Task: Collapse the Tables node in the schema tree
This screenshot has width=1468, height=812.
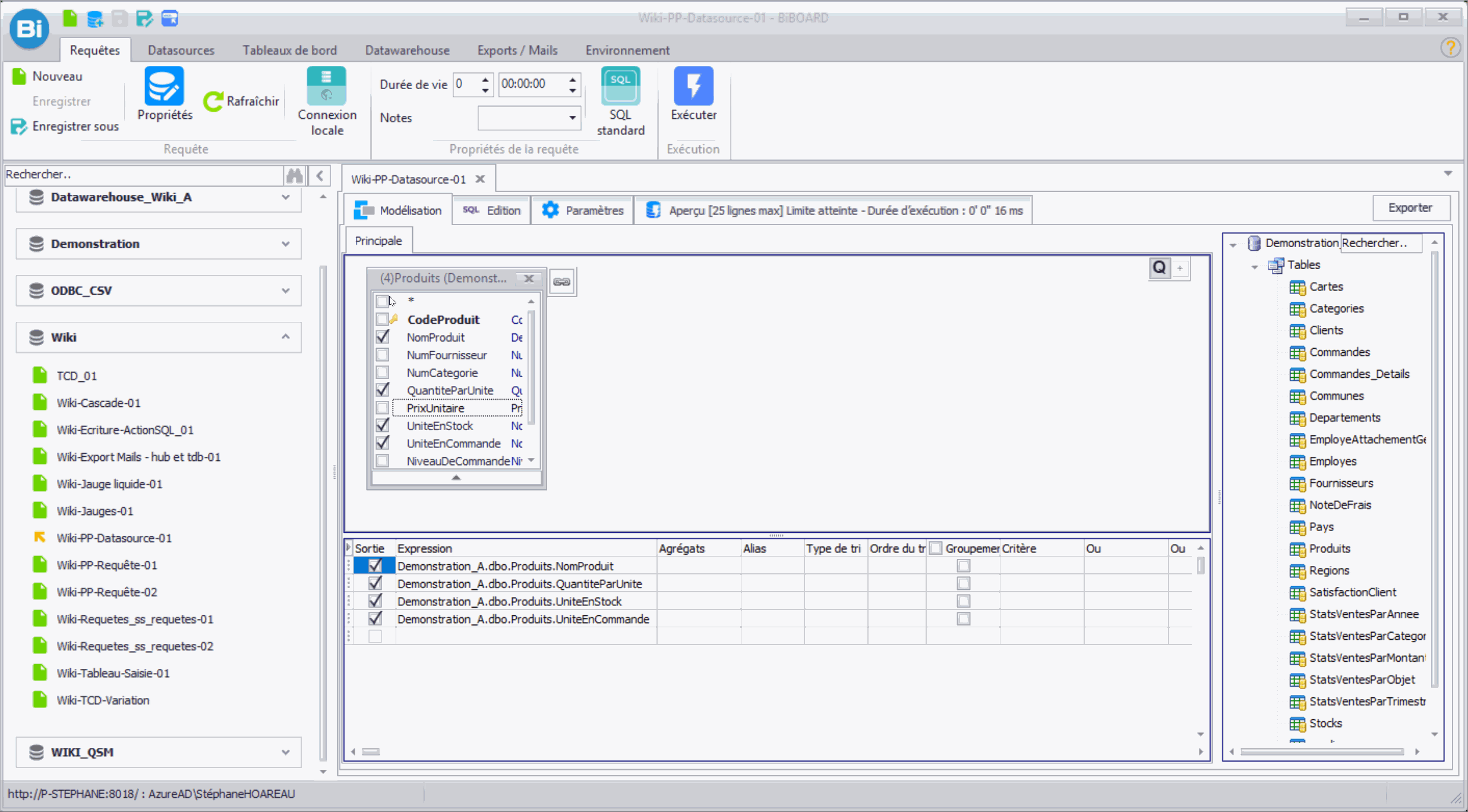Action: 1254,266
